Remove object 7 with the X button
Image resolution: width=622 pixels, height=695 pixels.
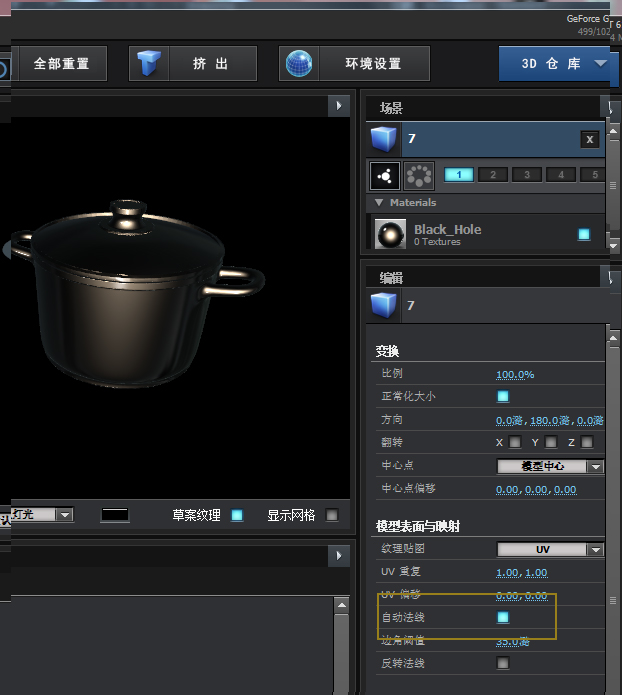pos(590,140)
